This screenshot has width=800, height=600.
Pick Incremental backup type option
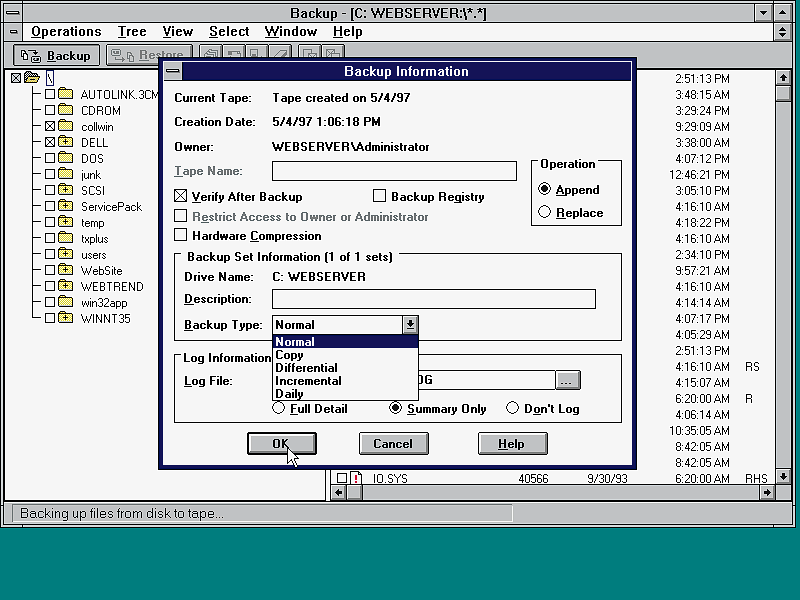pyautogui.click(x=308, y=381)
